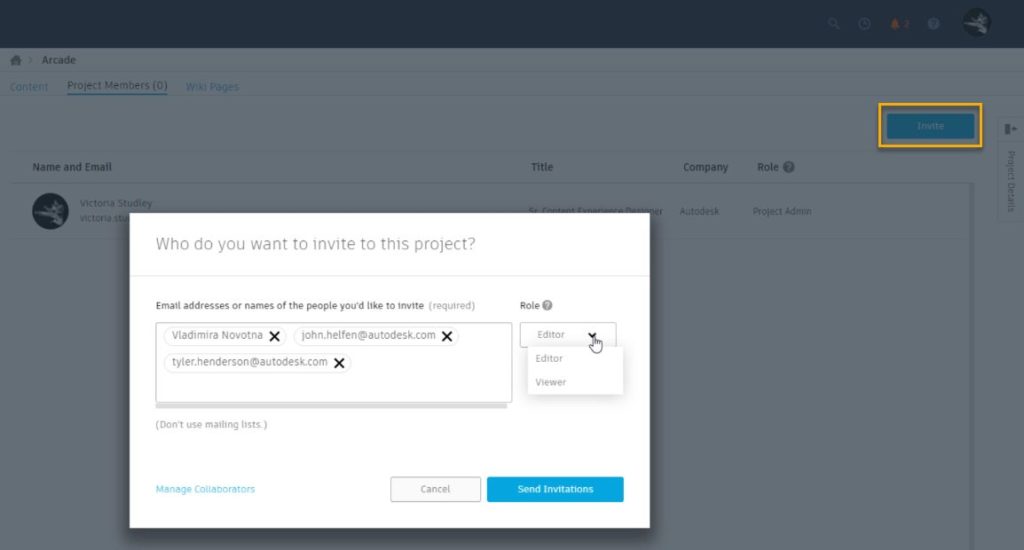Open the clock history icon
Viewport: 1024px width, 550px height.
pos(864,24)
